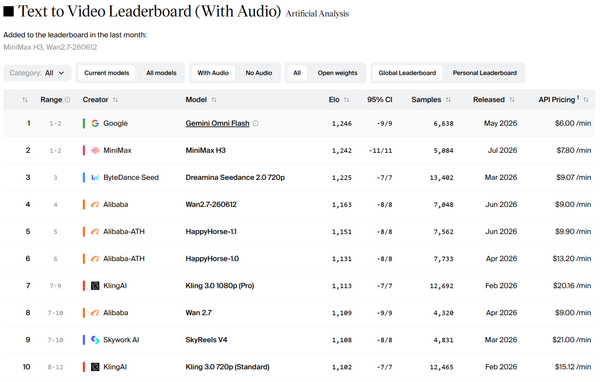Click price $13.20 /min
The height and width of the screenshot is (382, 600).
[572, 259]
